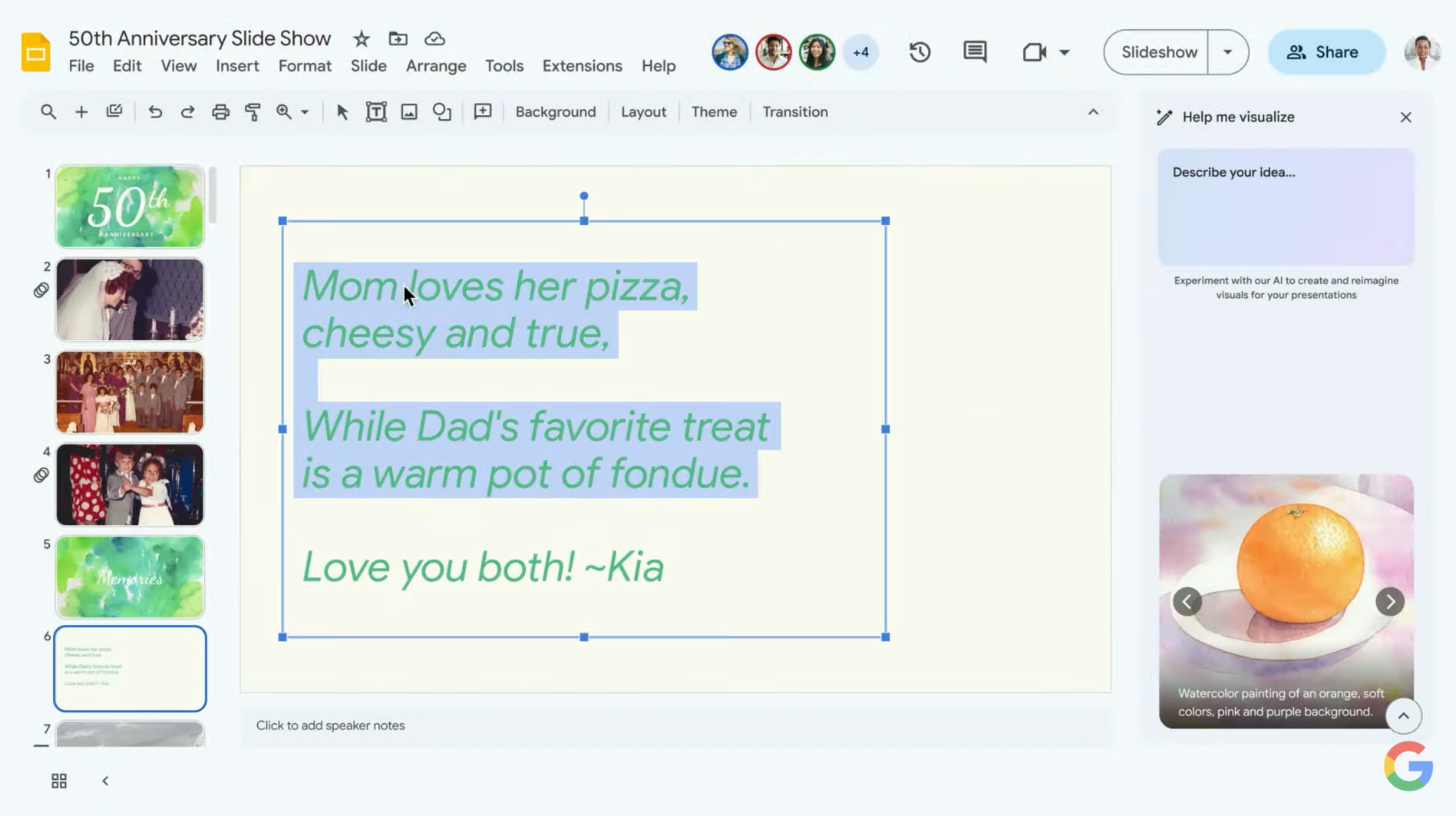Viewport: 1456px width, 816px height.
Task: Open the Google Slides home logo
Action: [35, 52]
